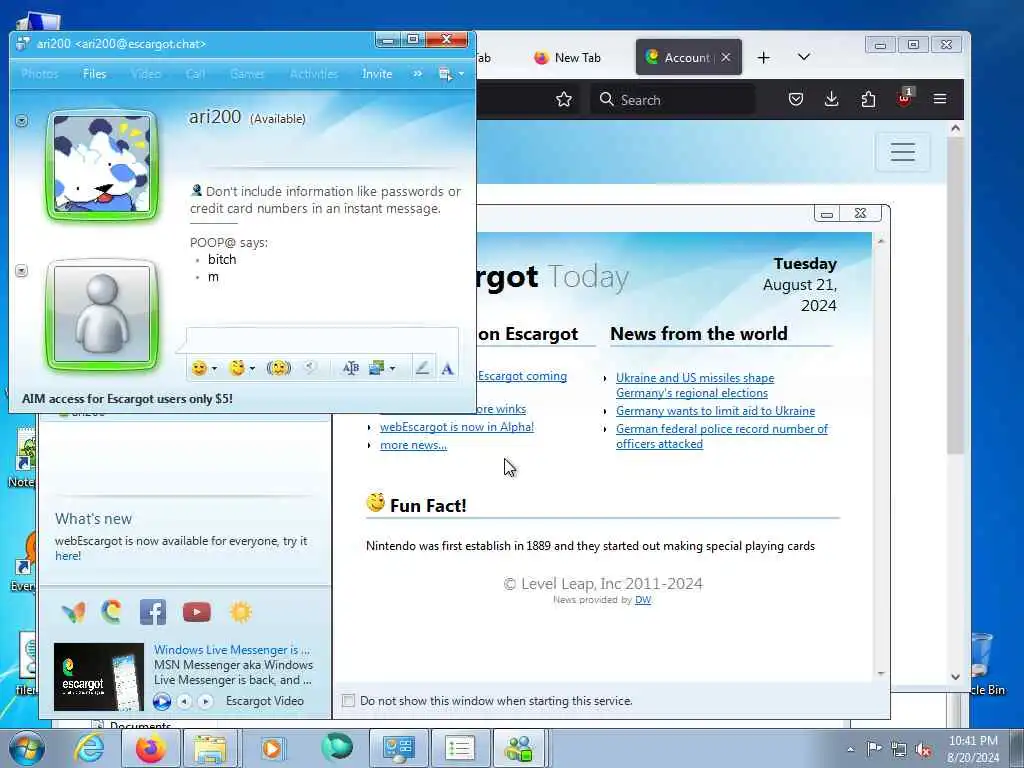The height and width of the screenshot is (768, 1024).
Task: Click the uBlock Origin extension icon
Action: coord(904,98)
